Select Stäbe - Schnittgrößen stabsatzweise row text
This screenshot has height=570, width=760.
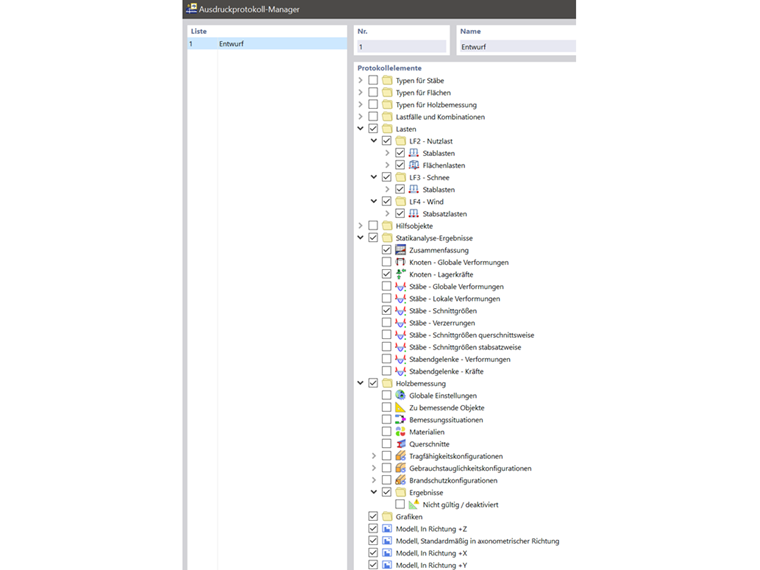coord(465,347)
